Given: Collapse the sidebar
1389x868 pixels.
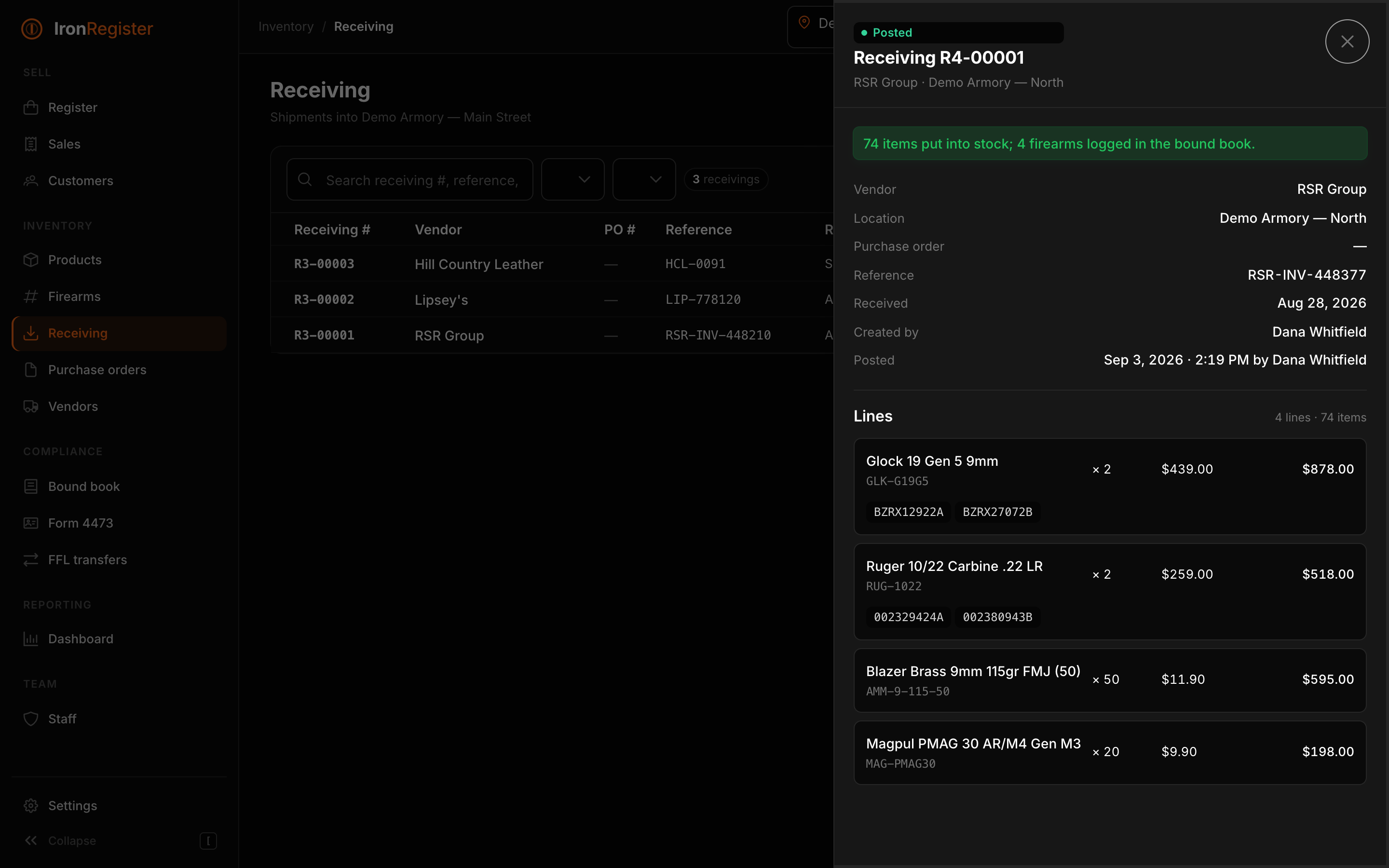Looking at the screenshot, I should coord(119,841).
